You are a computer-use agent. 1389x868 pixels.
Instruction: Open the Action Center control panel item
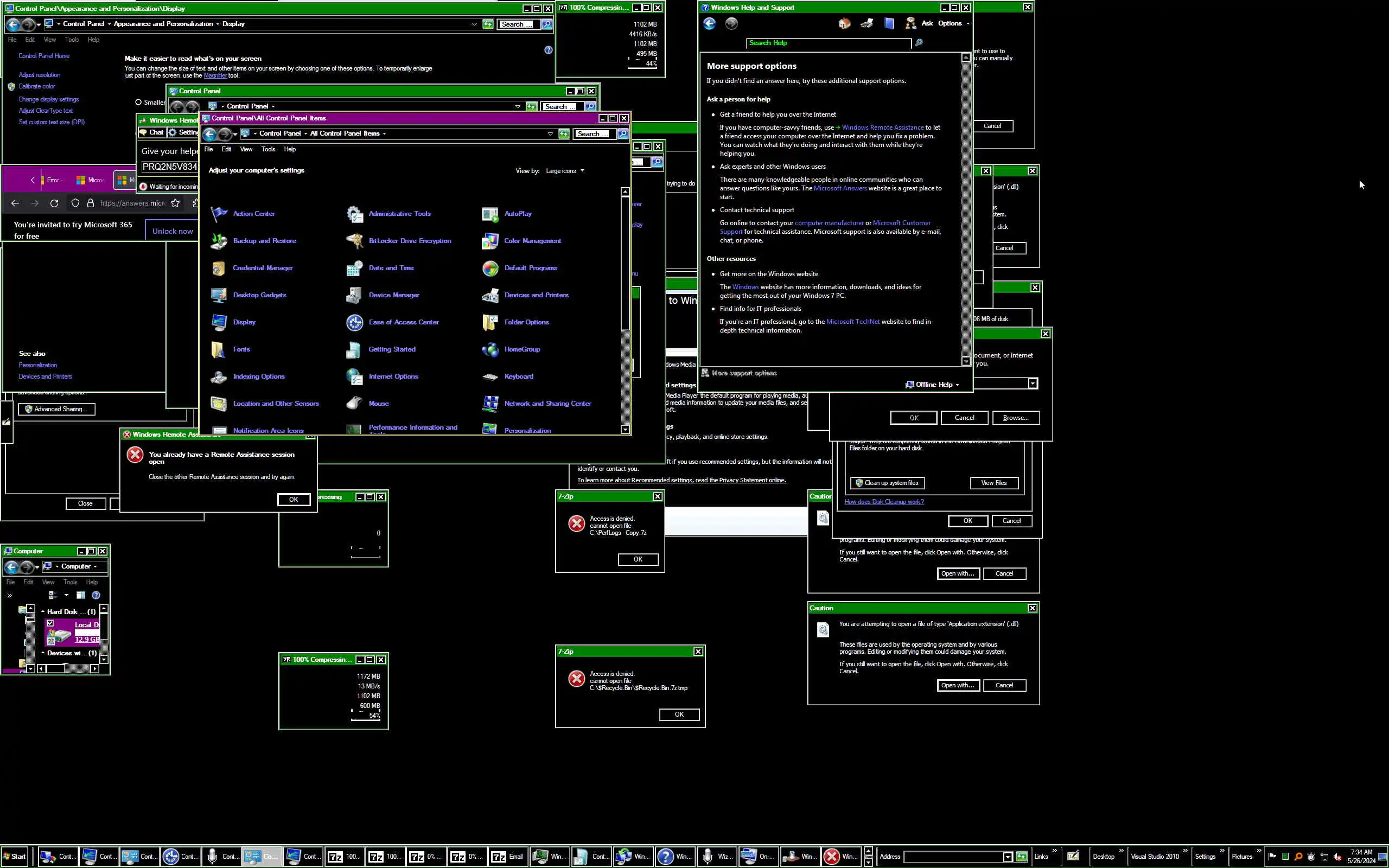pyautogui.click(x=253, y=214)
